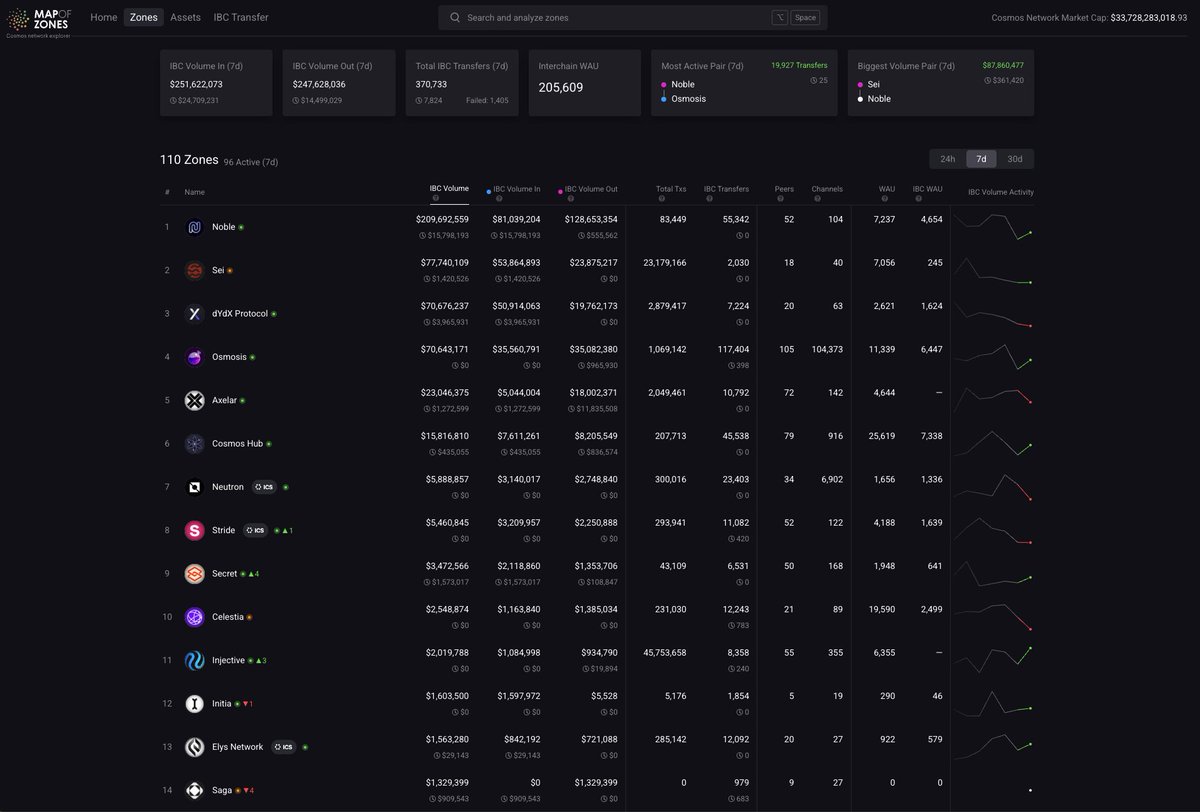1200x812 pixels.
Task: Click Noble's IBC Volume value $209,692,559
Action: pyautogui.click(x=442, y=219)
